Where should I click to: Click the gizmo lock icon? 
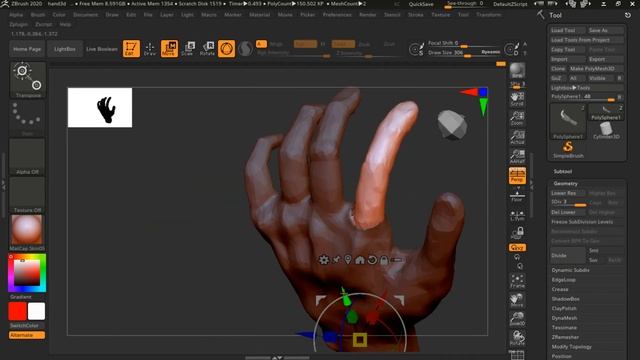click(384, 260)
